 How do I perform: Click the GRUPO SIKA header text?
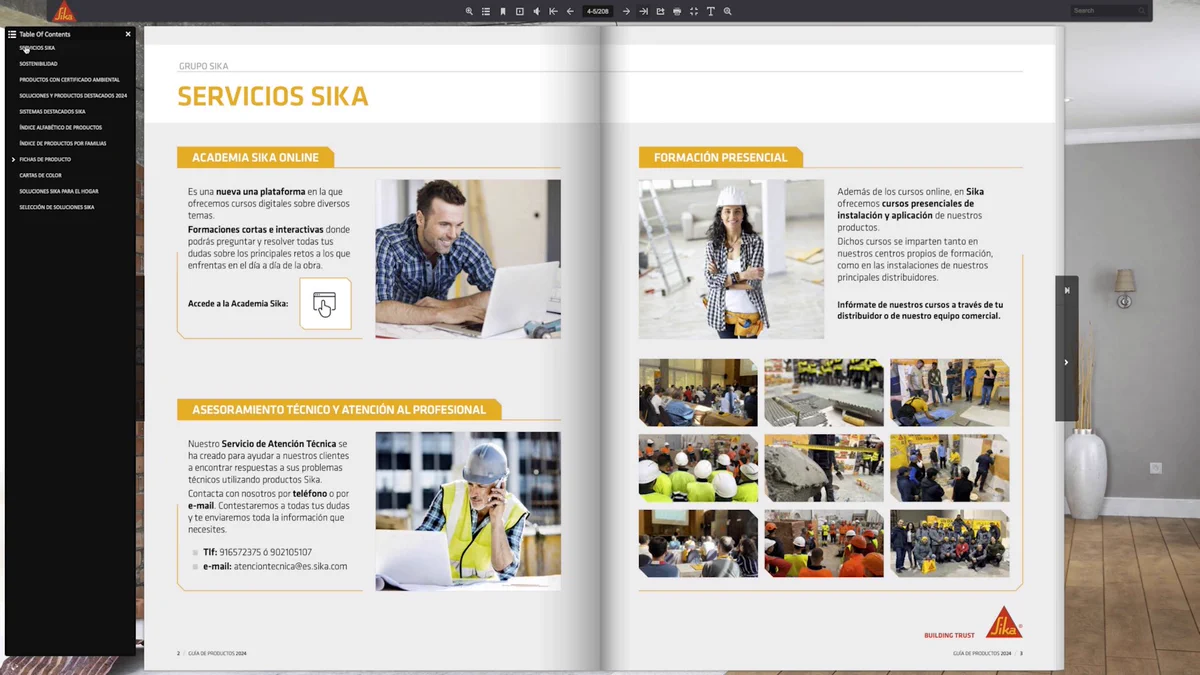pyautogui.click(x=204, y=66)
